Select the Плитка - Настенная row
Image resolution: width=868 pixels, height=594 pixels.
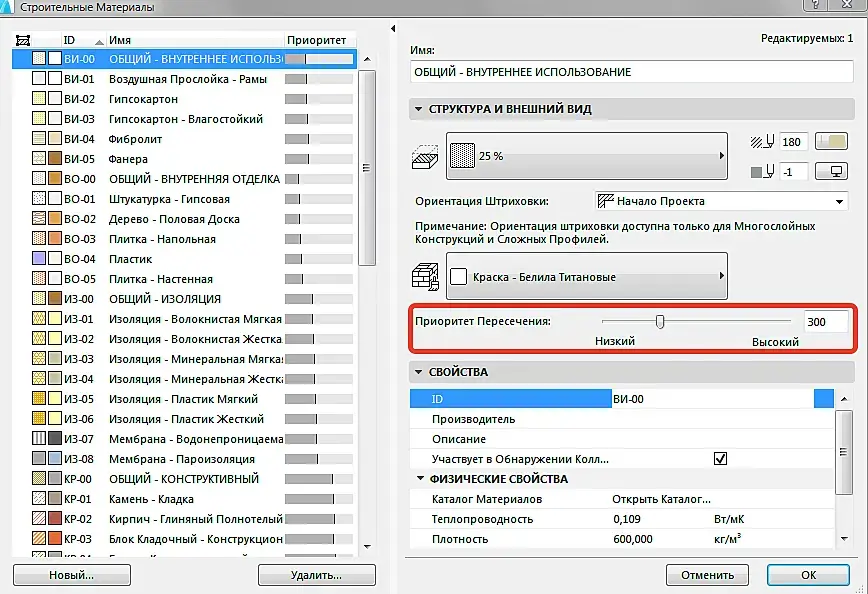click(184, 279)
